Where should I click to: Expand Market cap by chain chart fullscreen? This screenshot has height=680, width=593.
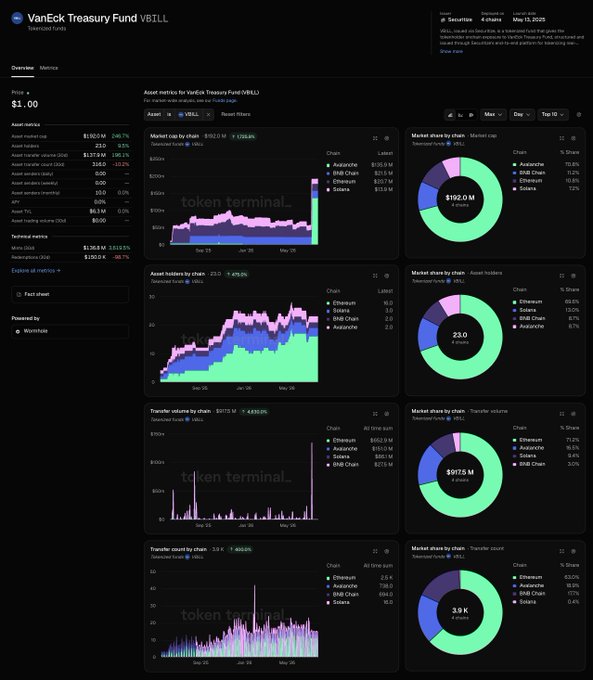[375, 138]
